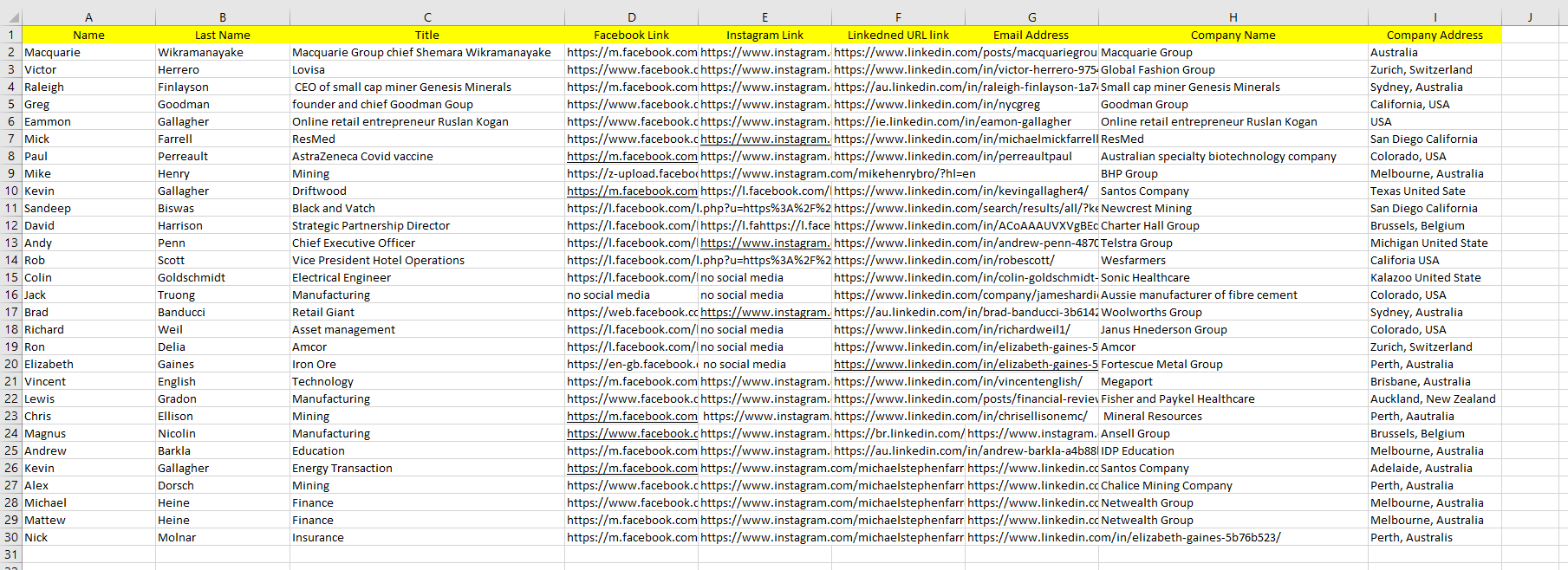Click the yellow "Name" header cell
Viewport: 1568px width, 570px height.
(x=88, y=35)
